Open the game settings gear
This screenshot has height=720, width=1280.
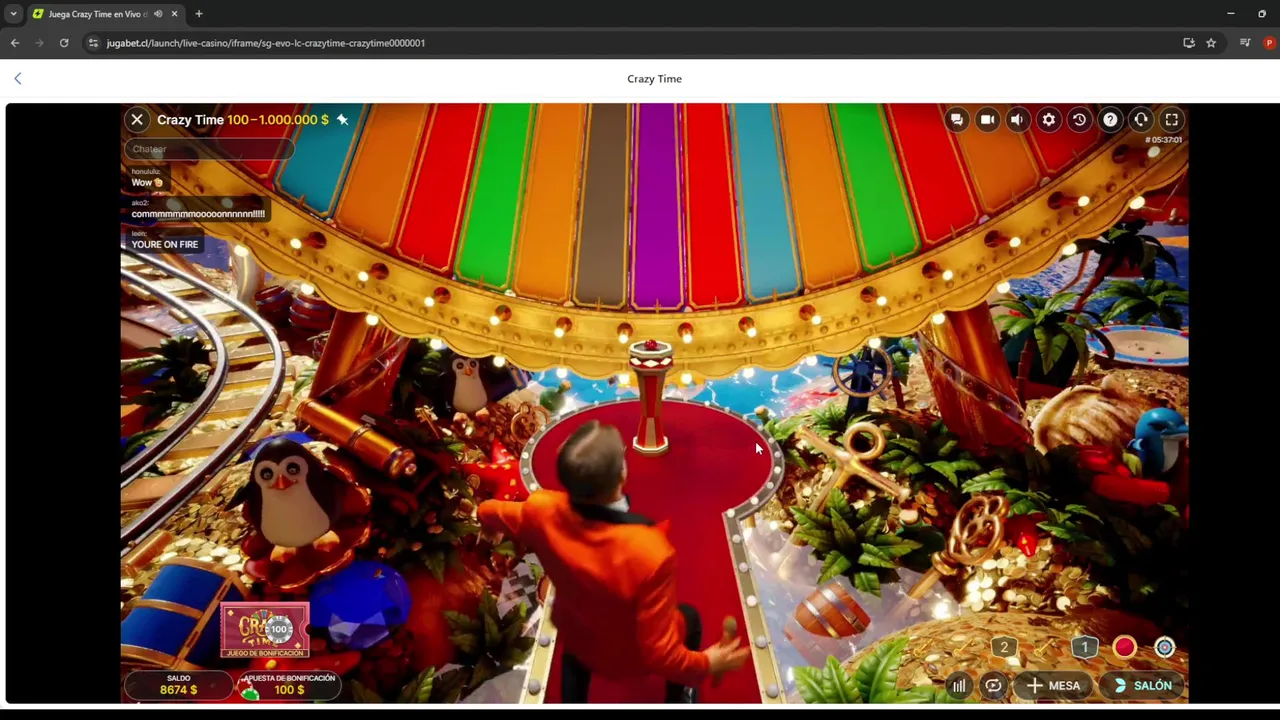click(1048, 120)
